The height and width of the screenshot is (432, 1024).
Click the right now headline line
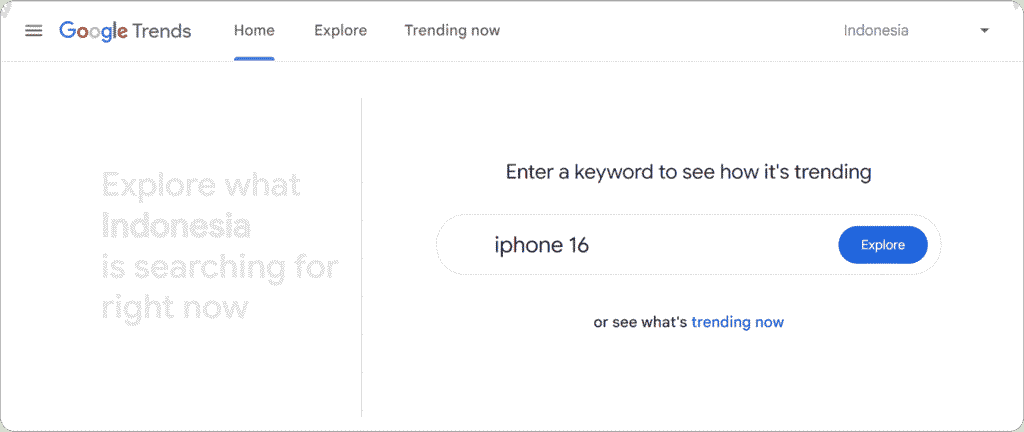tap(175, 308)
